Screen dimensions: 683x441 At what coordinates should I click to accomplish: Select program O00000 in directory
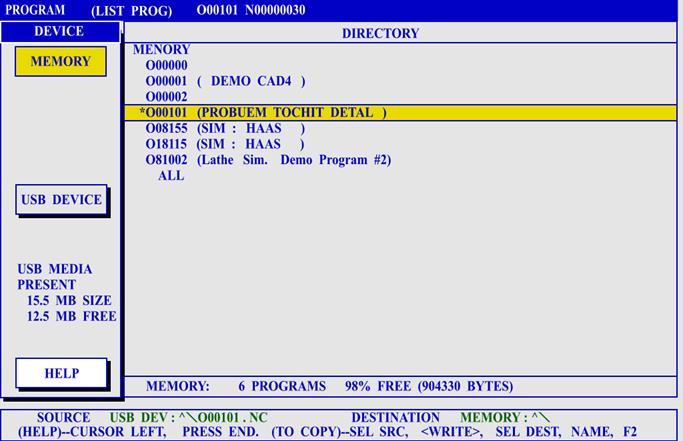tap(166, 65)
